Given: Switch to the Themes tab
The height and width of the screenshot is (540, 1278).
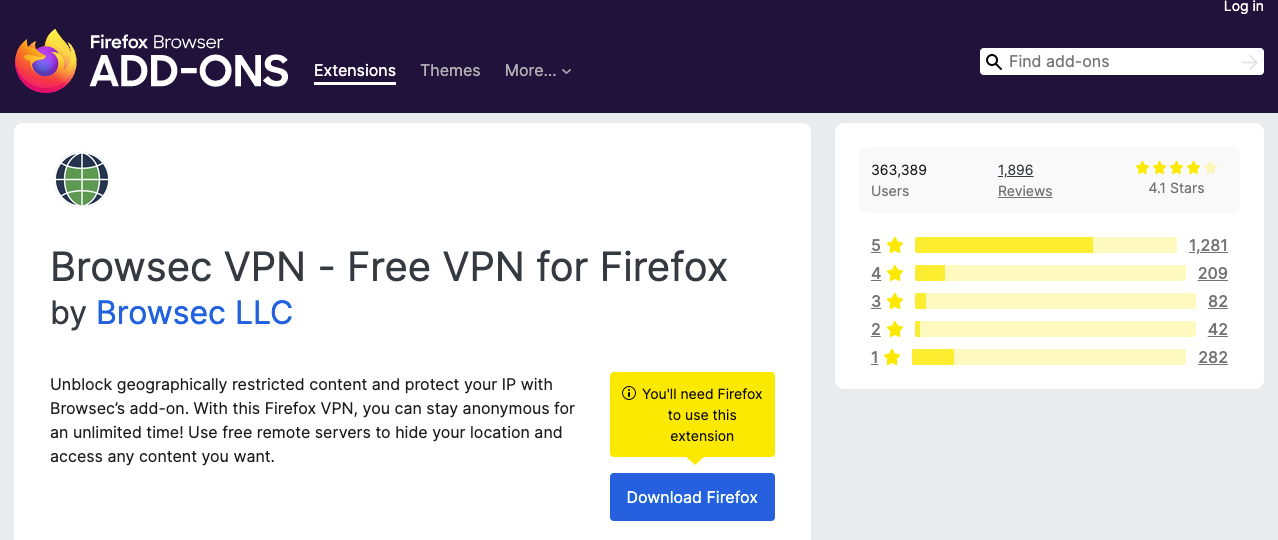Looking at the screenshot, I should click(x=450, y=70).
